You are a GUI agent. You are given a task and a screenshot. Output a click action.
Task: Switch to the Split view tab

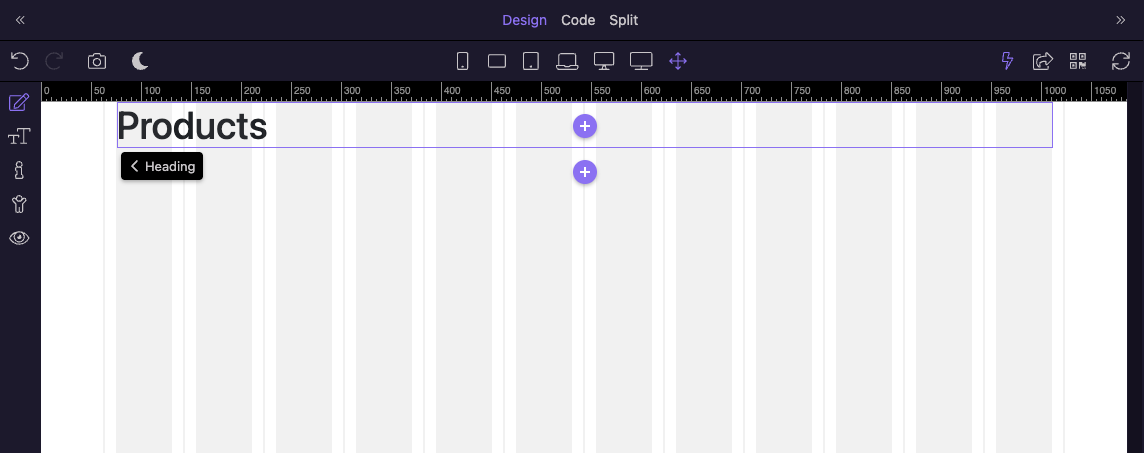pyautogui.click(x=623, y=20)
